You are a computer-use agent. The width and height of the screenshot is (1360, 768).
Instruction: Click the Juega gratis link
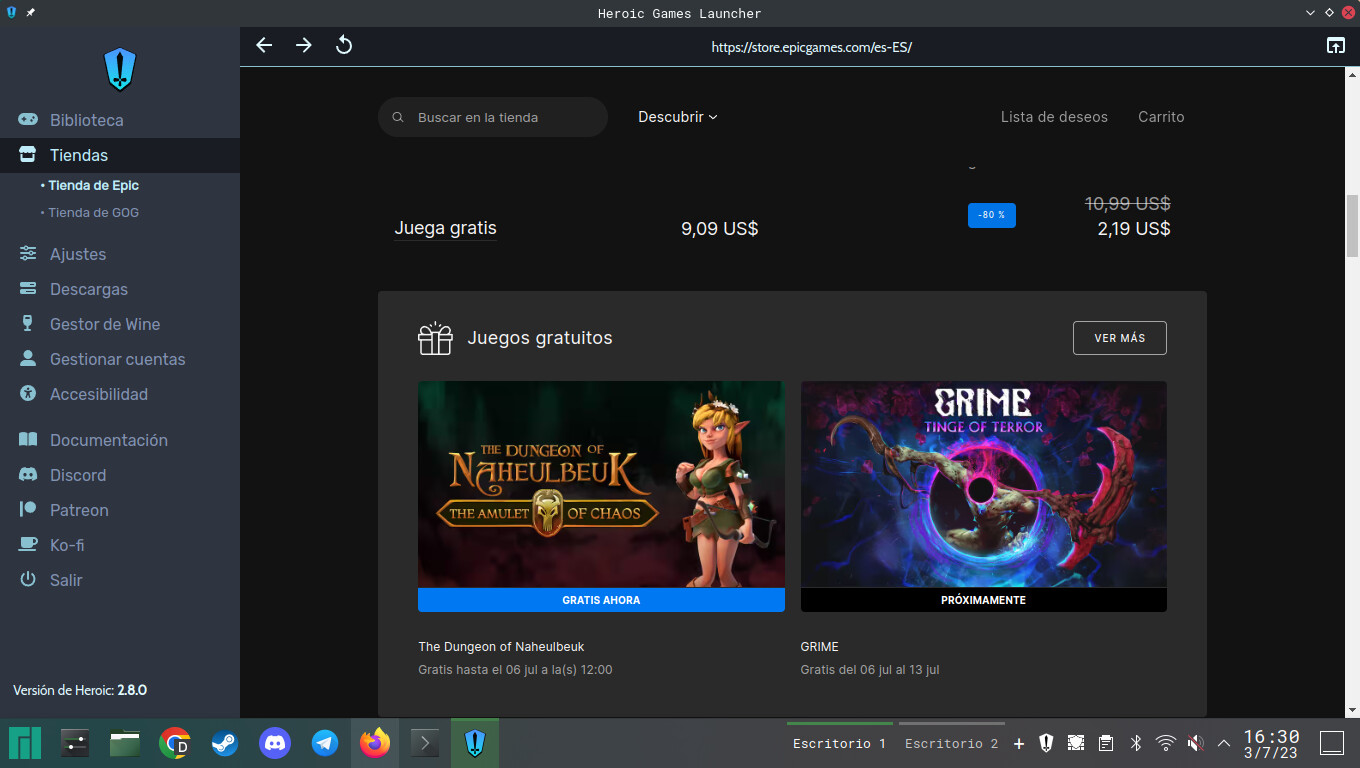click(445, 228)
